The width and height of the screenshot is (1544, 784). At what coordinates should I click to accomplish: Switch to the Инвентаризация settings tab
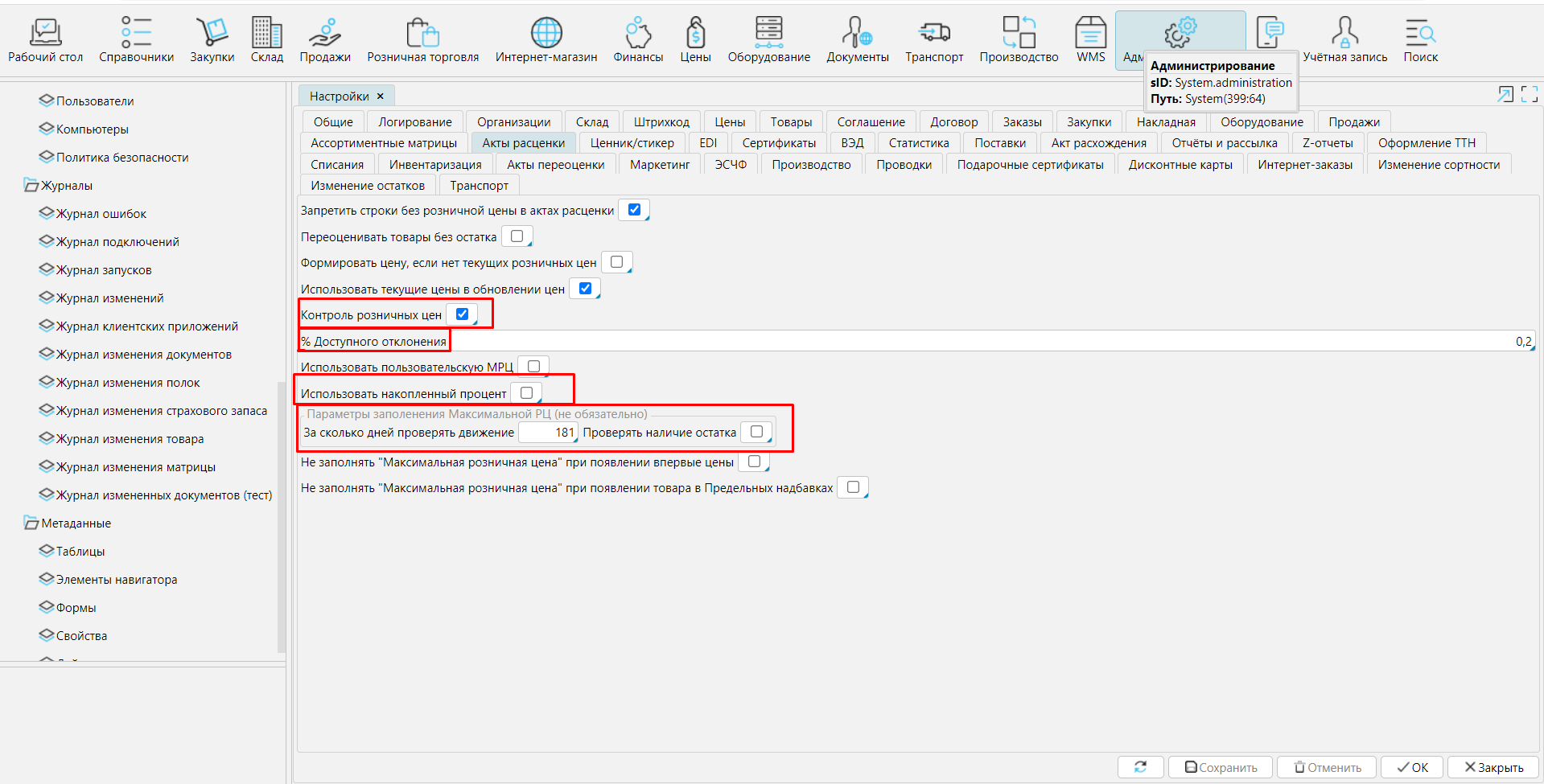(x=435, y=165)
